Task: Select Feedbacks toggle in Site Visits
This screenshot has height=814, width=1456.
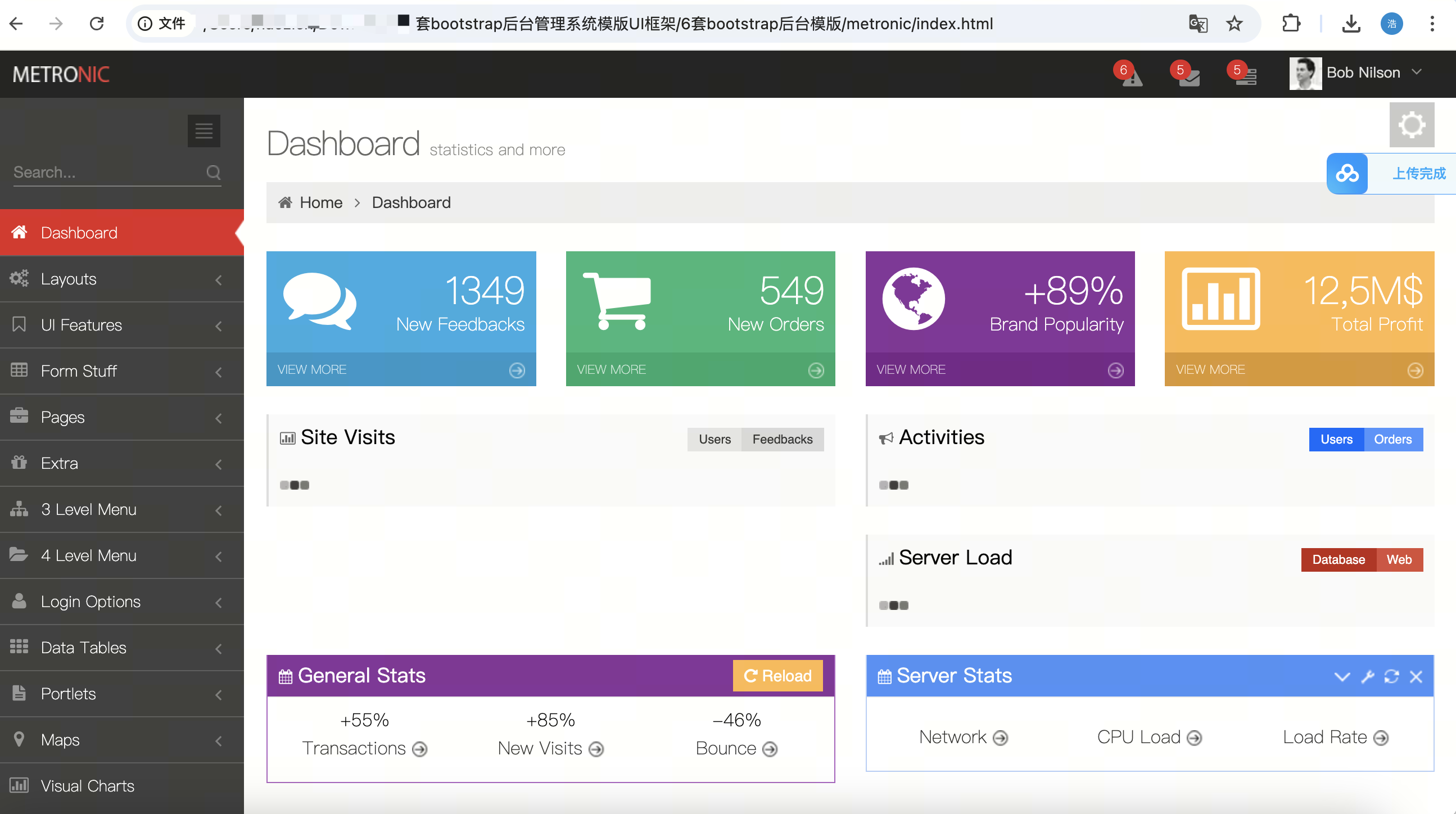Action: click(x=782, y=439)
